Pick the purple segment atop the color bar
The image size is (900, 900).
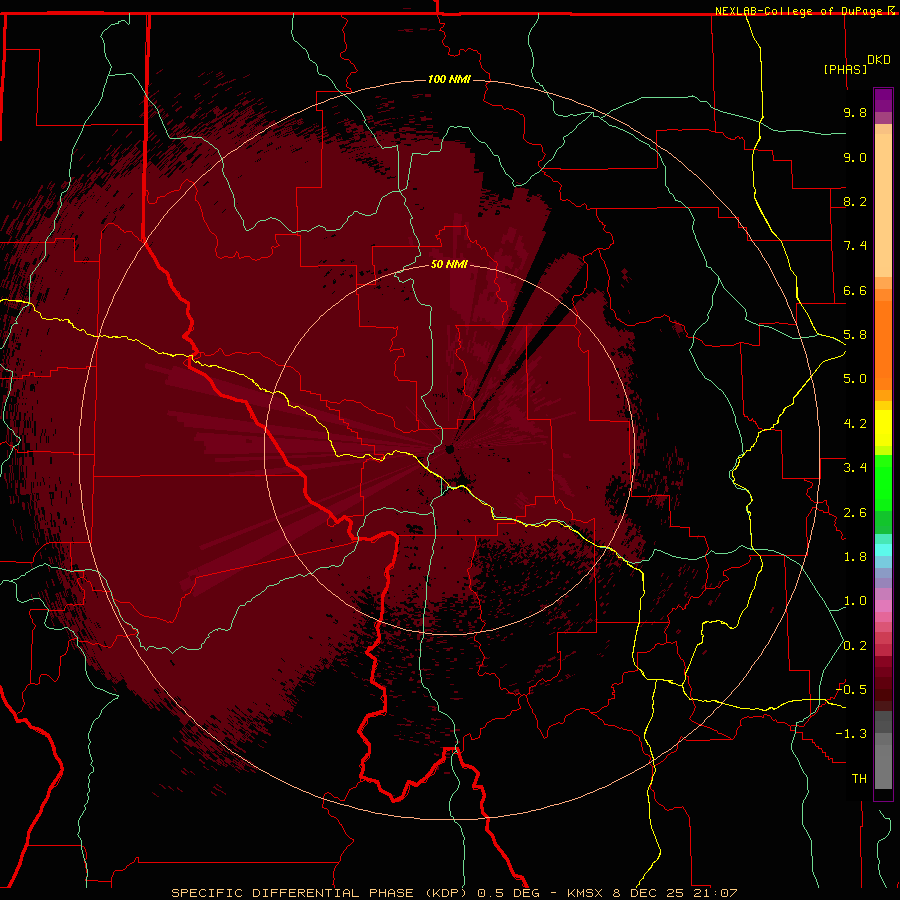[883, 100]
